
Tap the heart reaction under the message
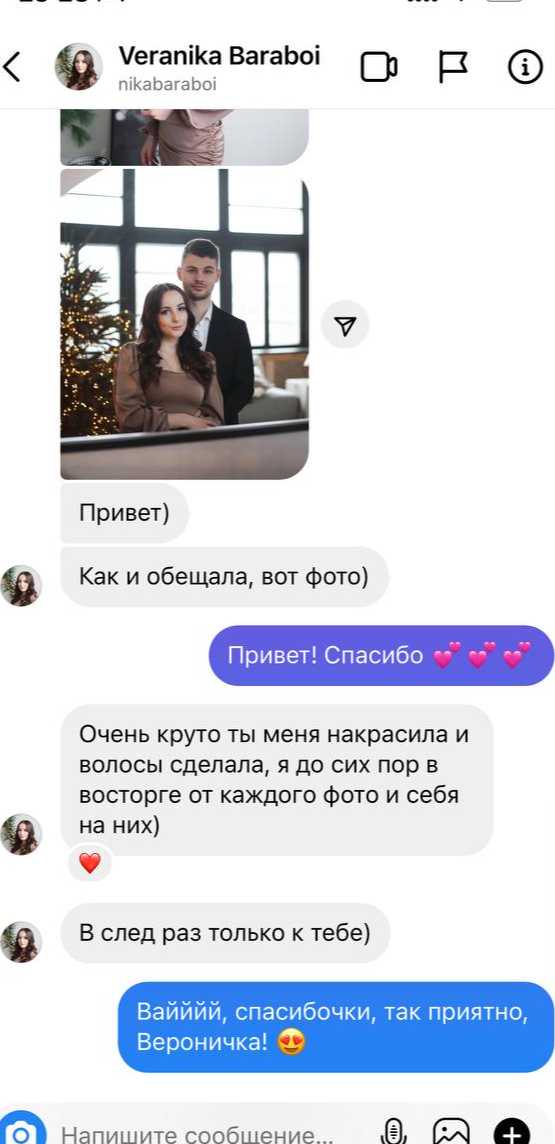coord(89,863)
